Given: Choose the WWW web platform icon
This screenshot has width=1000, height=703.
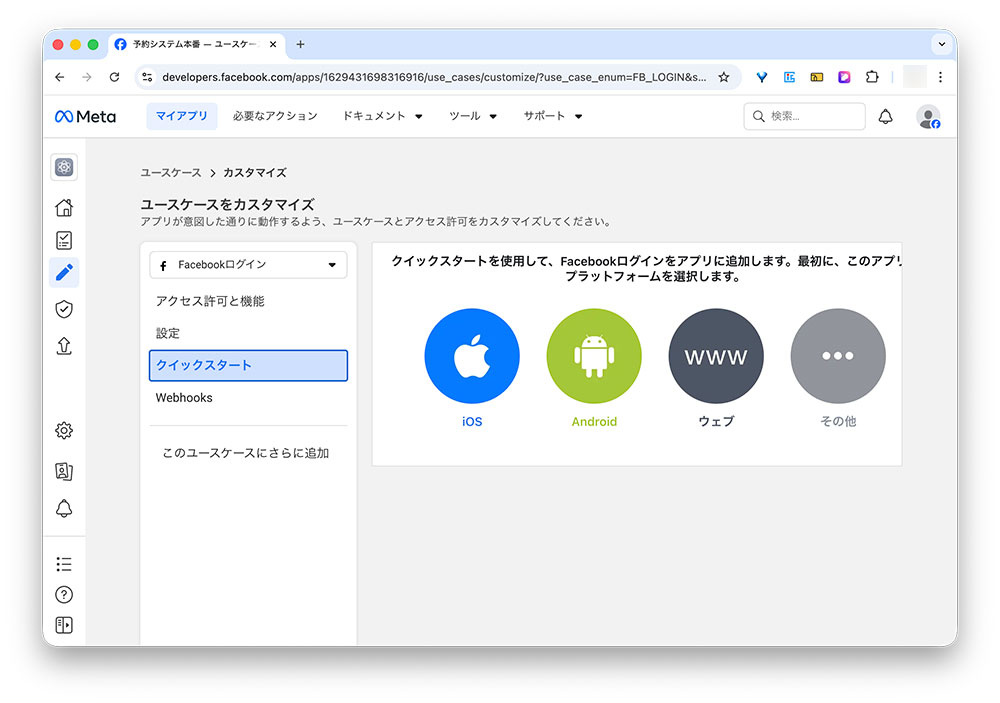Looking at the screenshot, I should click(x=716, y=355).
